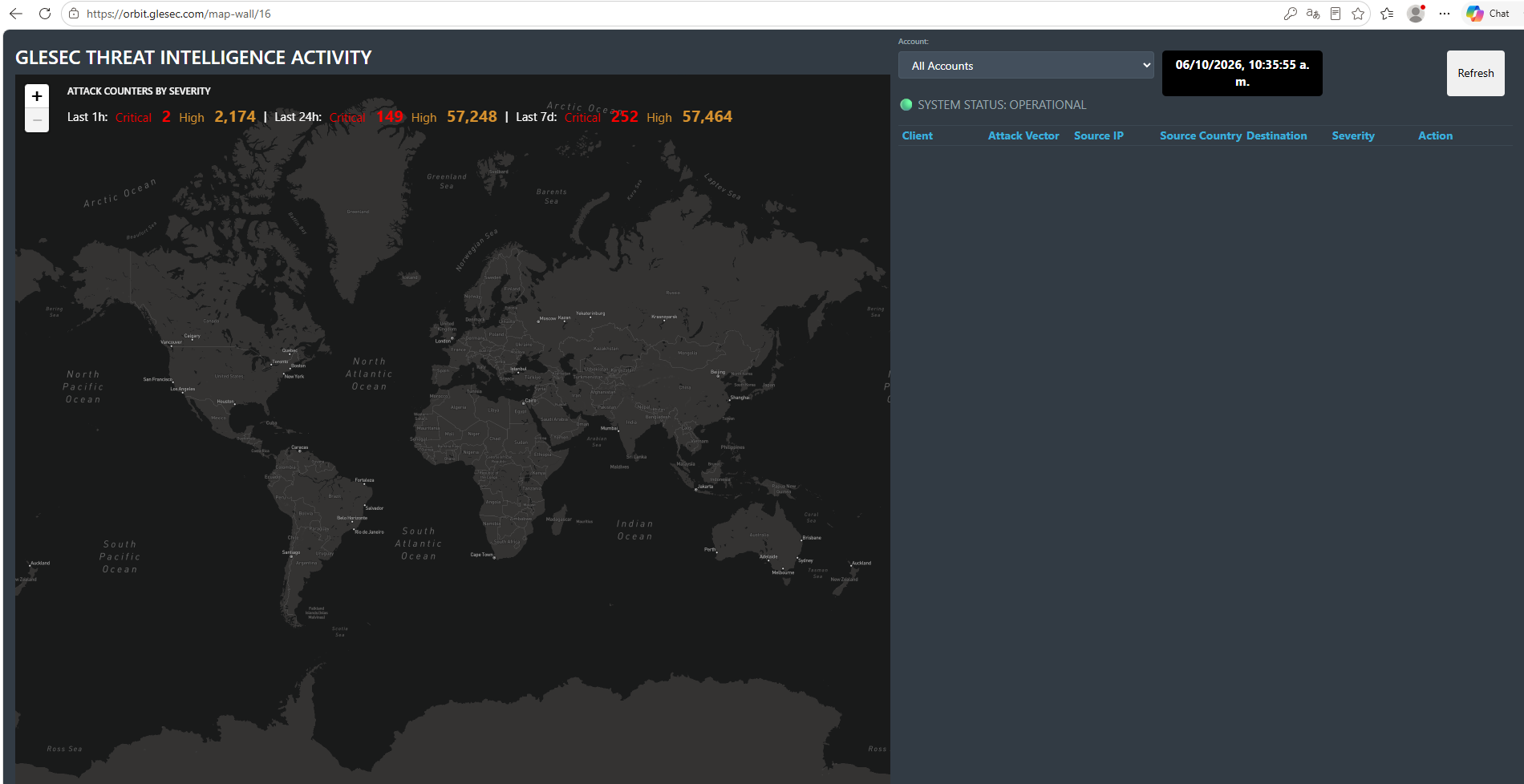Click the Attack Vector column header
This screenshot has width=1524, height=784.
(1023, 135)
